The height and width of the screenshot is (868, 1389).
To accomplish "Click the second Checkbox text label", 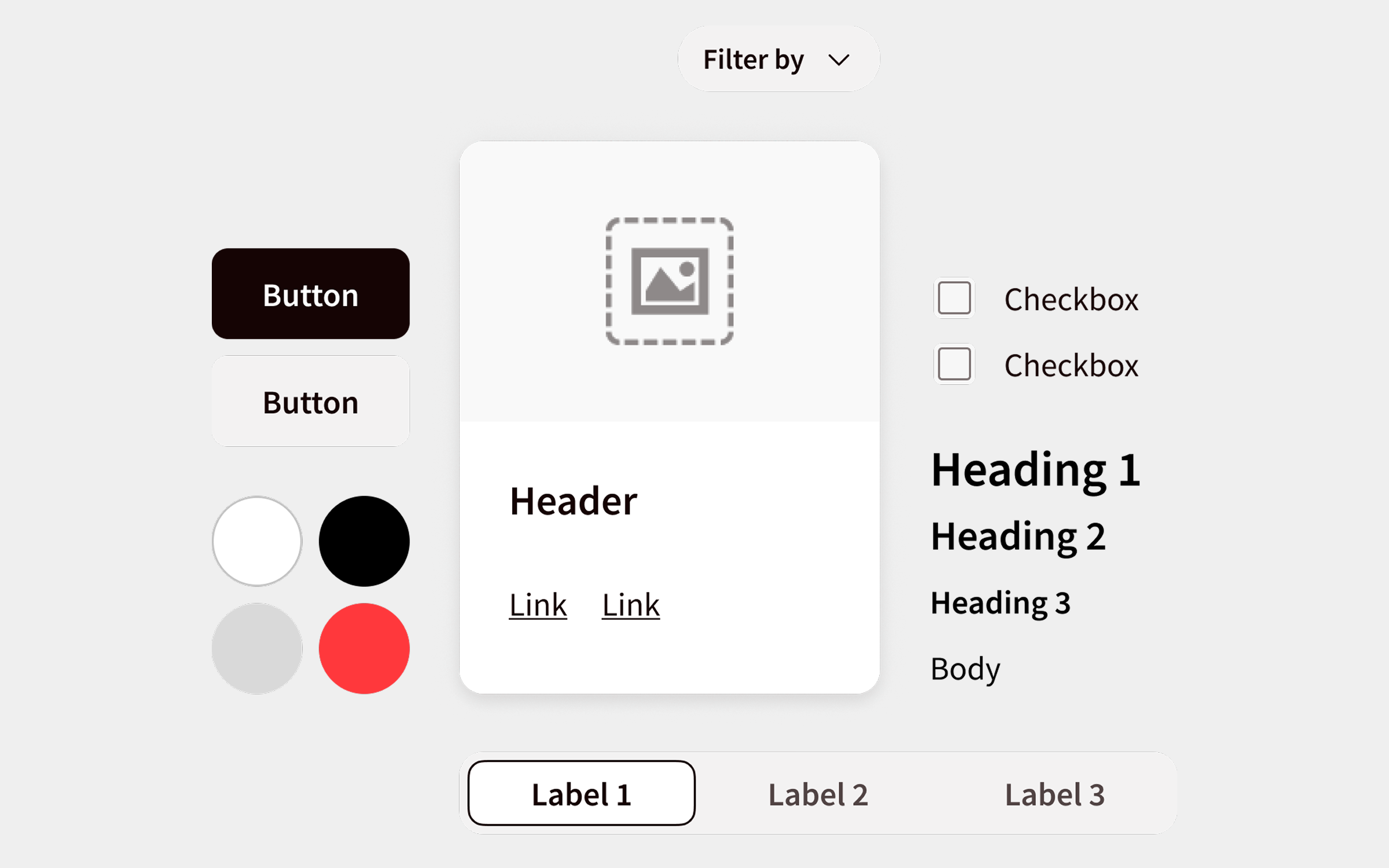I will [1071, 365].
